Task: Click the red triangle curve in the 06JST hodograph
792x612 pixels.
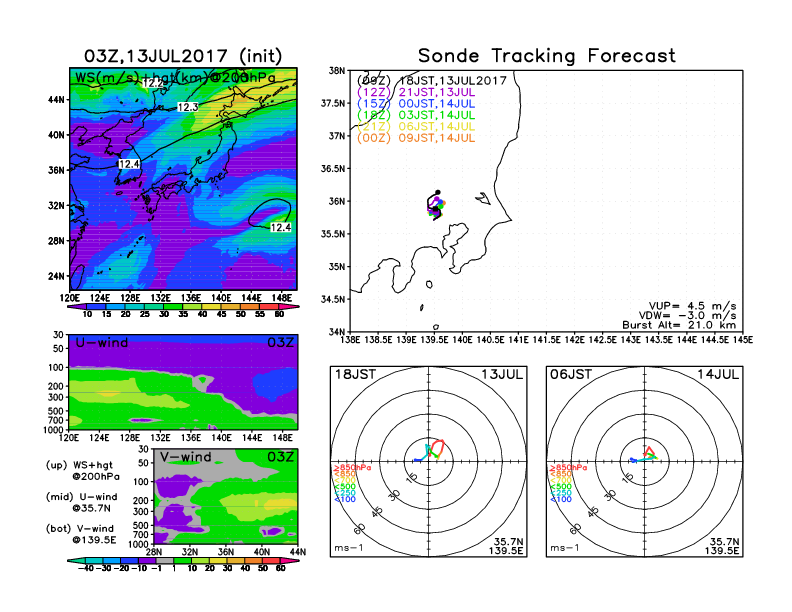Action: pyautogui.click(x=650, y=452)
